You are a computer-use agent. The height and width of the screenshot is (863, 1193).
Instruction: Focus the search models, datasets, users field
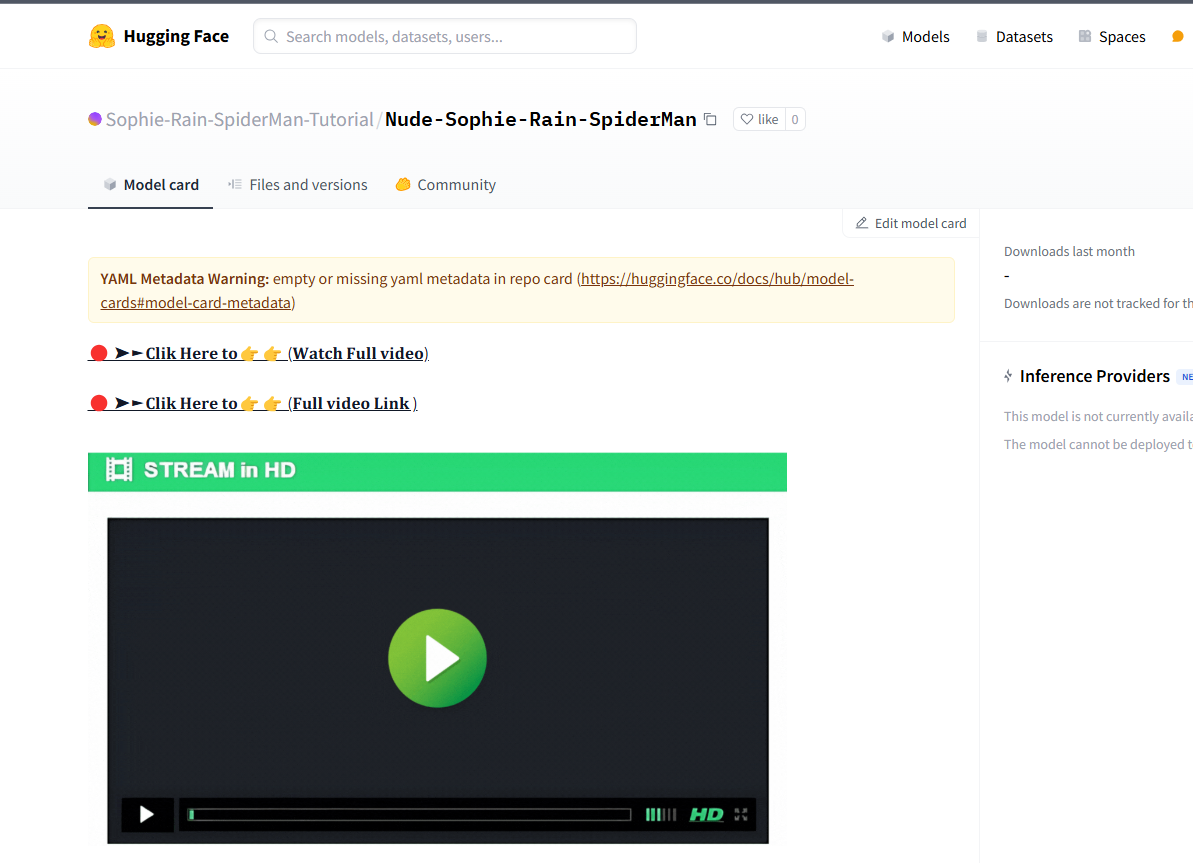(x=444, y=37)
